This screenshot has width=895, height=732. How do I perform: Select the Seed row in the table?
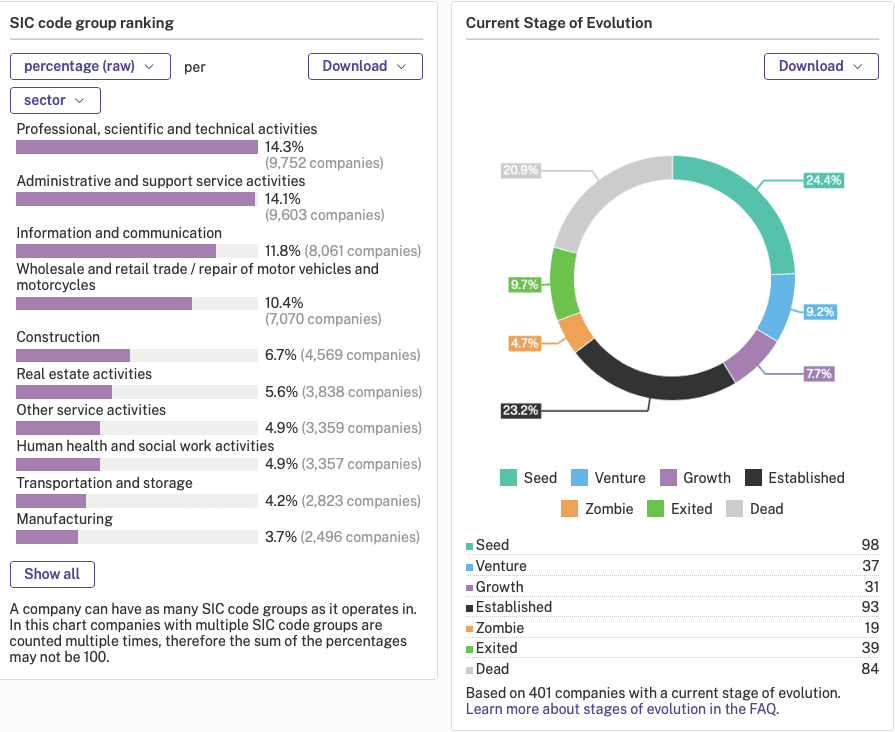672,545
